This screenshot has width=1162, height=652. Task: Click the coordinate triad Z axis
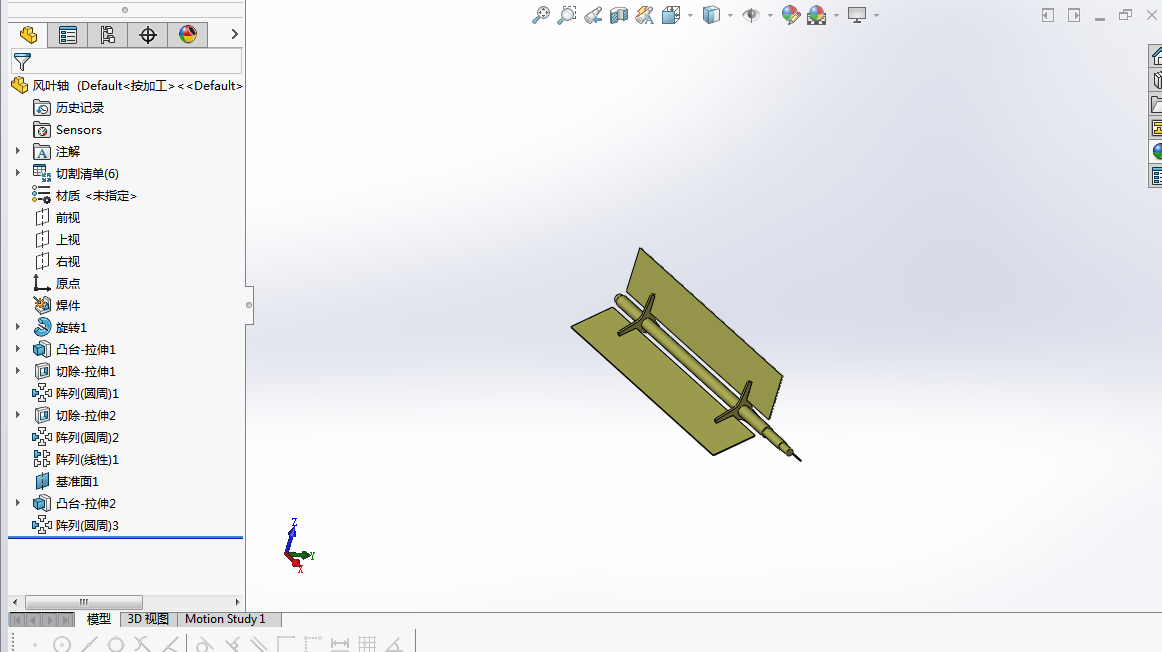point(292,532)
